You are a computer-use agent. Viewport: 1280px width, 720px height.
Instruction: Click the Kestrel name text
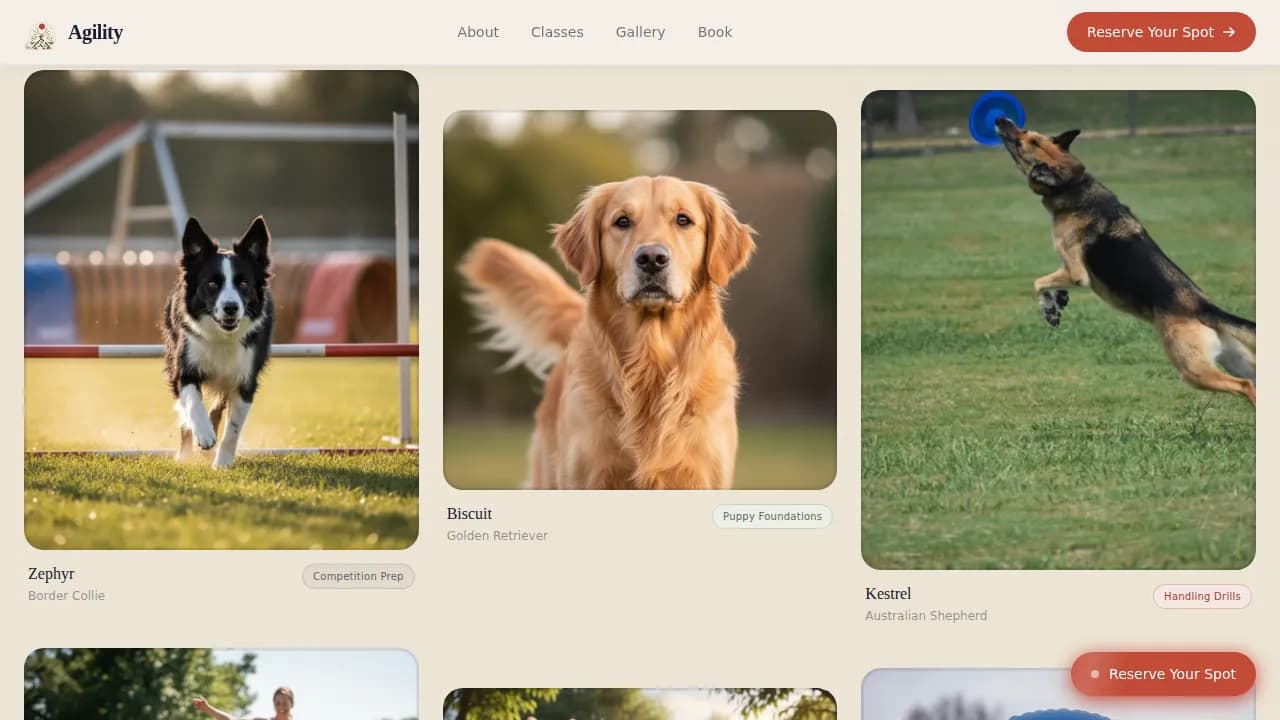(x=888, y=594)
